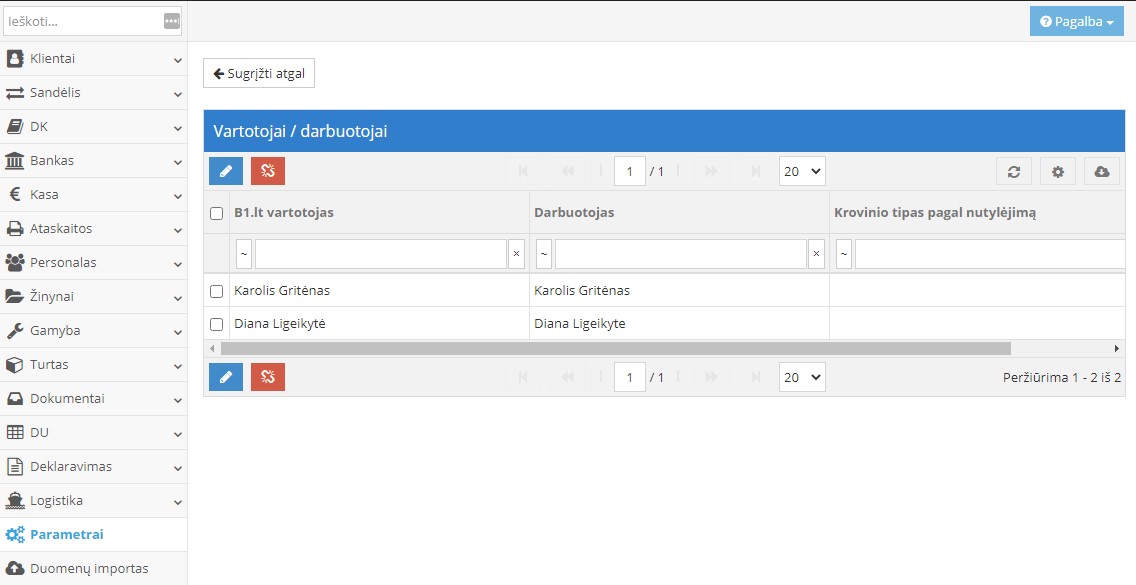Clear the B1.lt vartotojas filter with x
The height and width of the screenshot is (585, 1136).
pos(516,254)
